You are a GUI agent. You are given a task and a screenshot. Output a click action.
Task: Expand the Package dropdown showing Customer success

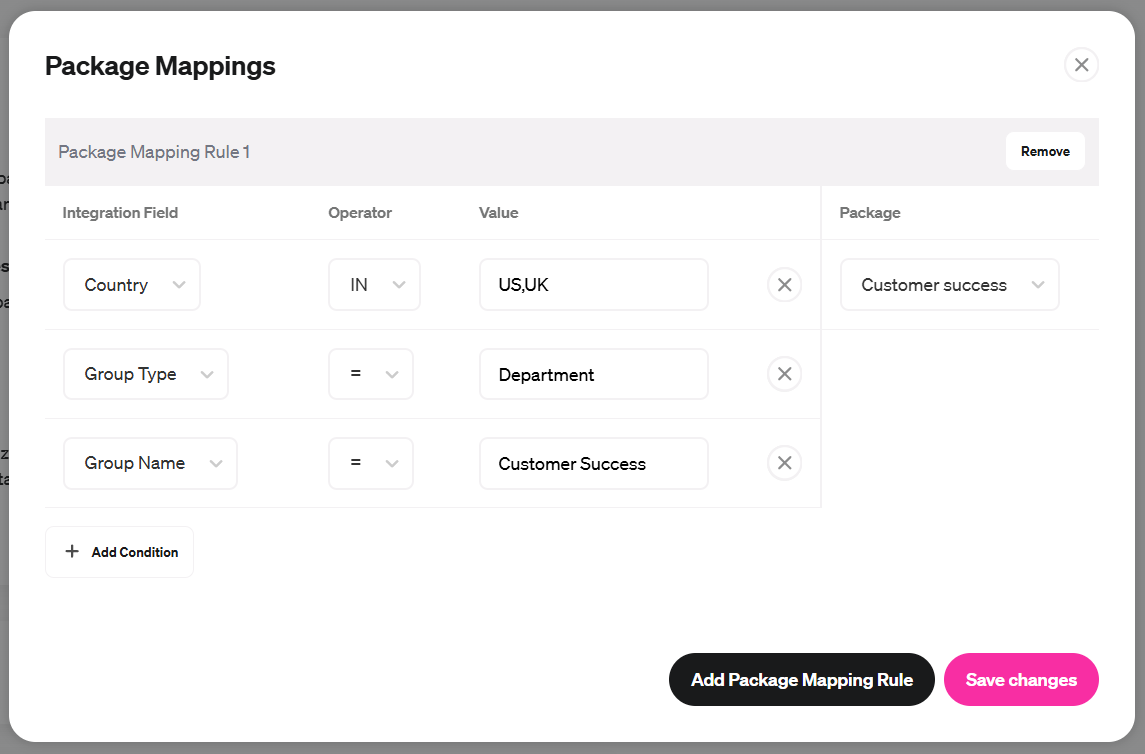tap(949, 284)
